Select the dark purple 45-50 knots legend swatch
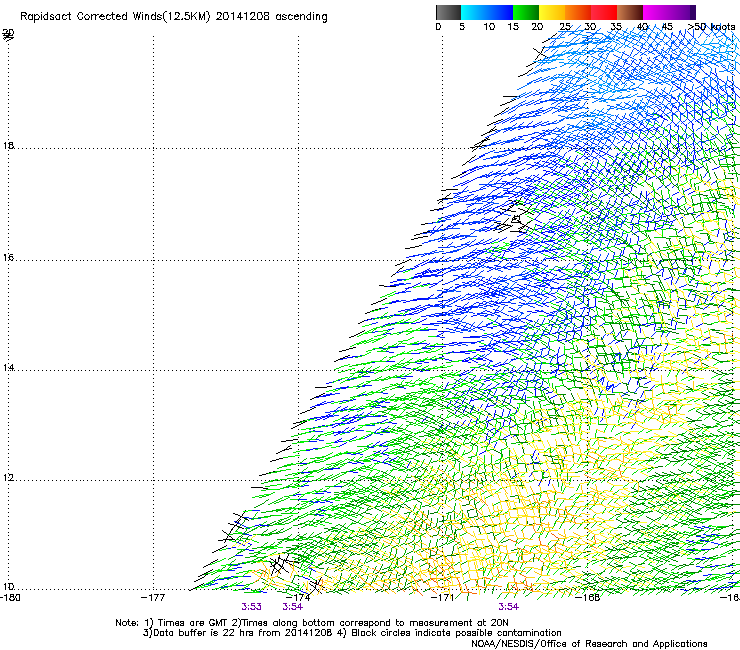 pyautogui.click(x=682, y=12)
